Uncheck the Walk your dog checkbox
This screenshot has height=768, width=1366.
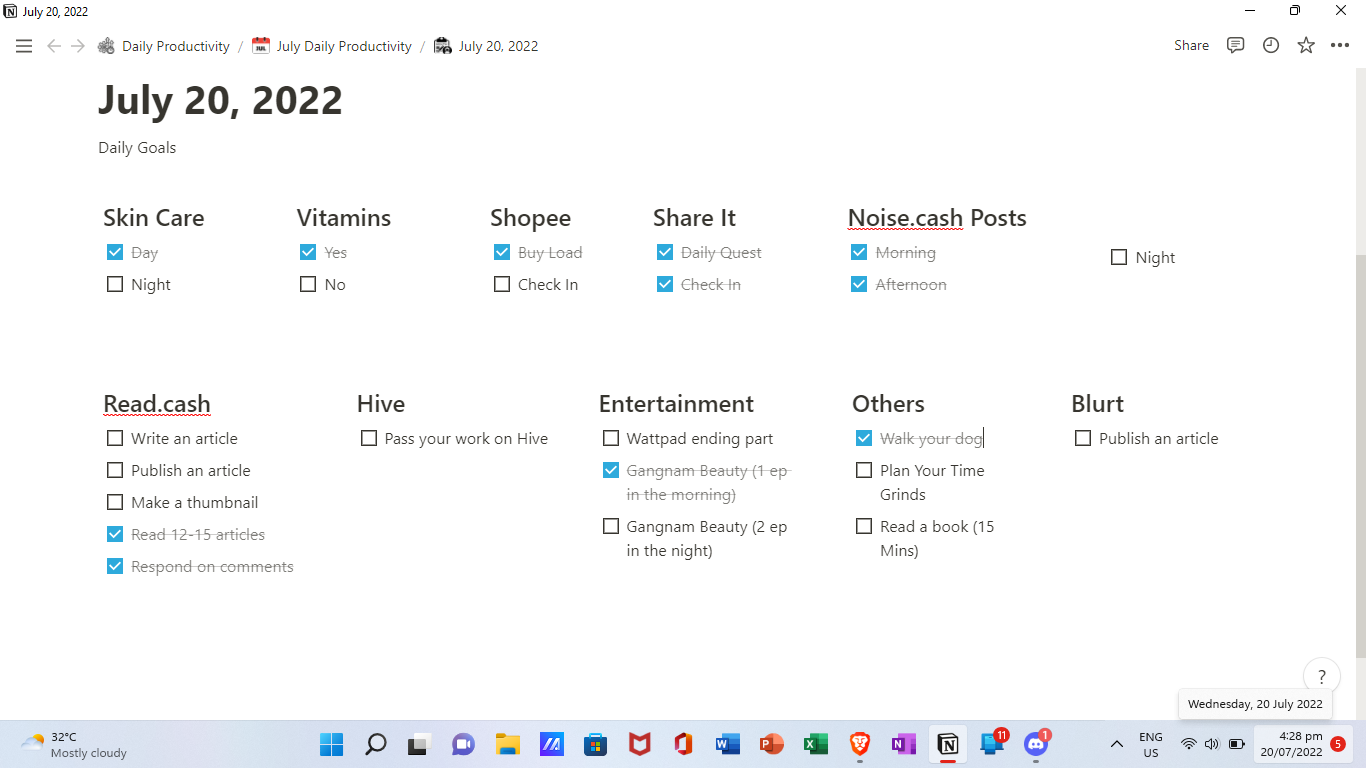coord(864,438)
